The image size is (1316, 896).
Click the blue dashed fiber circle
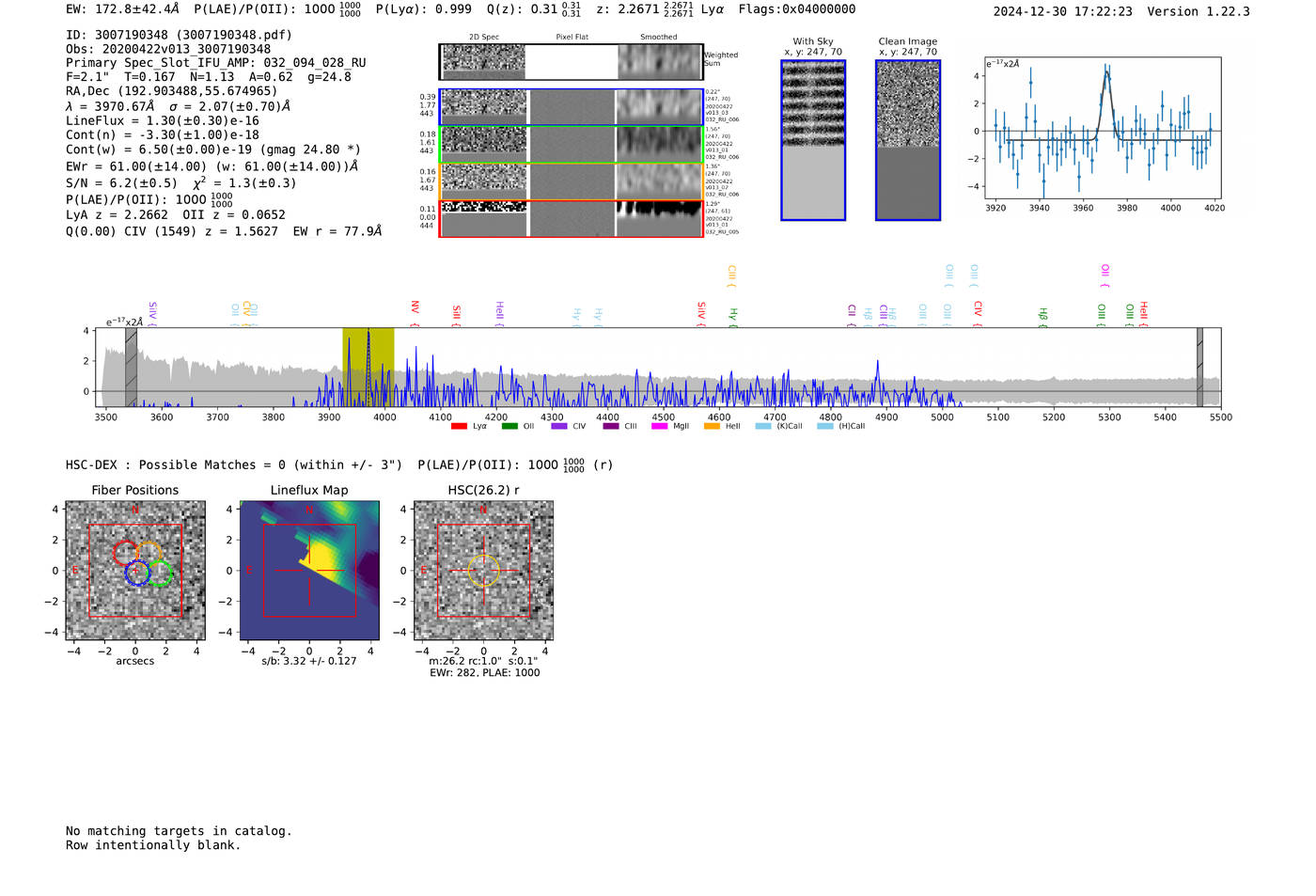tap(137, 573)
